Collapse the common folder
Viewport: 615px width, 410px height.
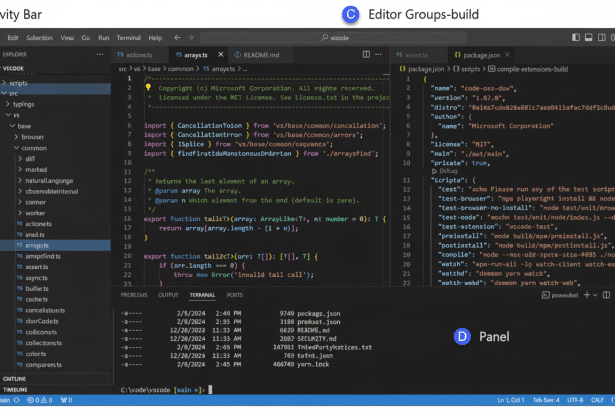point(55,148)
